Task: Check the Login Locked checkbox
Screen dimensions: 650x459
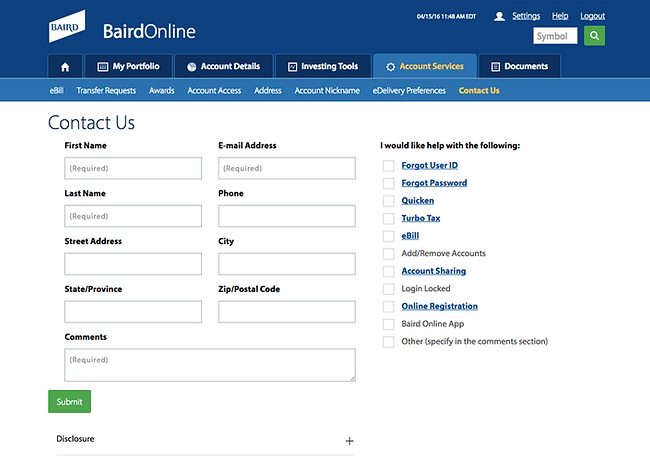Action: coord(388,289)
